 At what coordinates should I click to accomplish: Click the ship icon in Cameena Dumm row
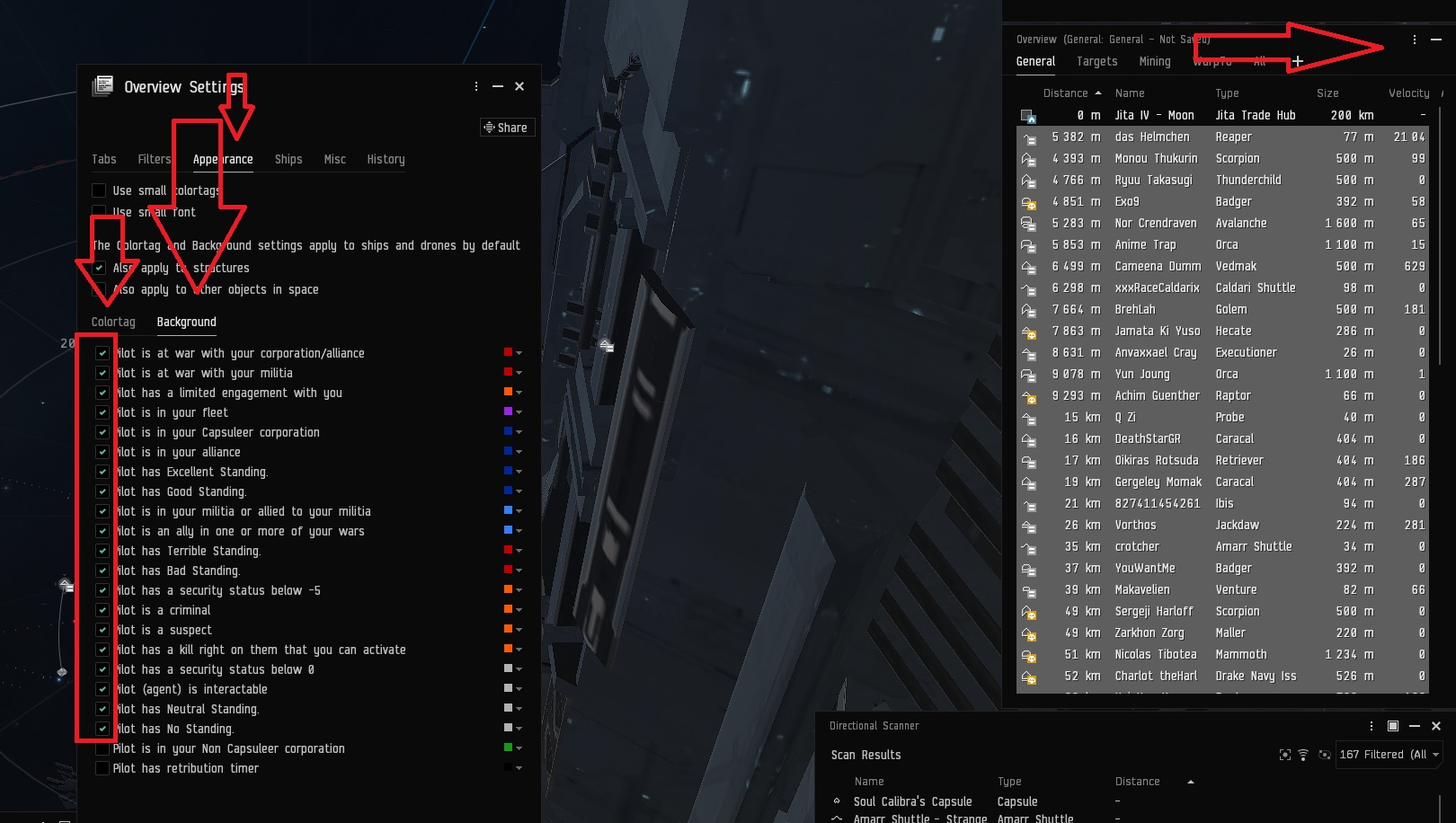pyautogui.click(x=1028, y=267)
